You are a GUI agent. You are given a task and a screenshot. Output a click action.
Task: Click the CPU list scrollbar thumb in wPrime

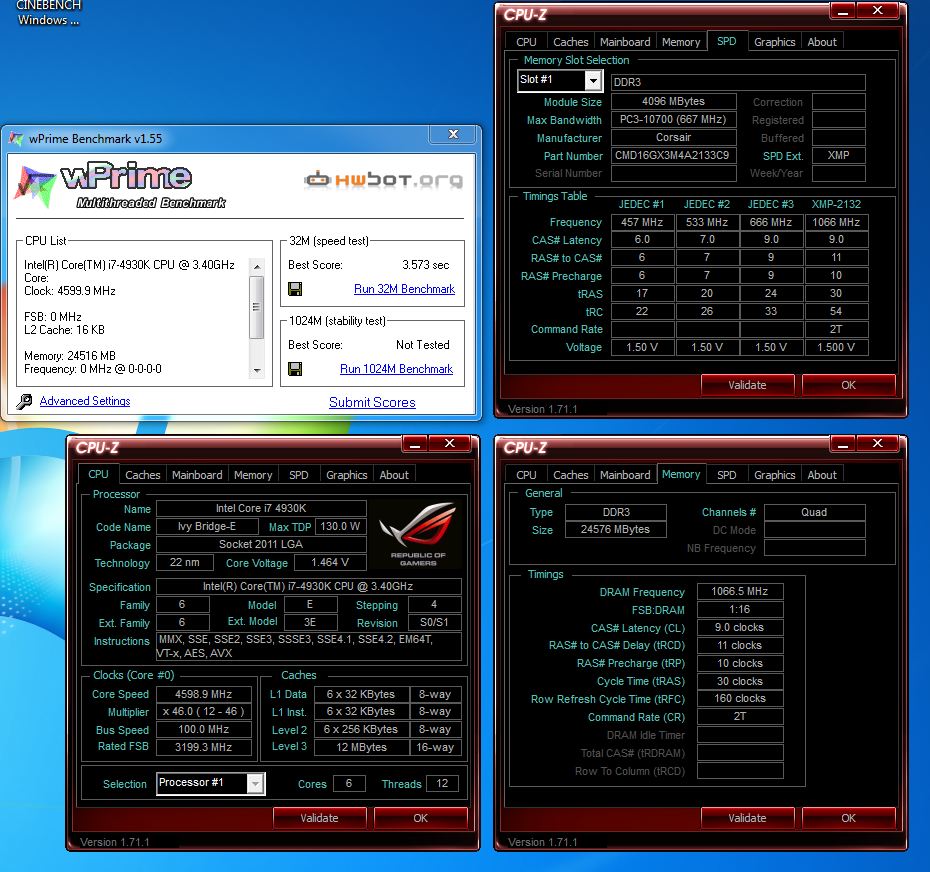coord(257,307)
